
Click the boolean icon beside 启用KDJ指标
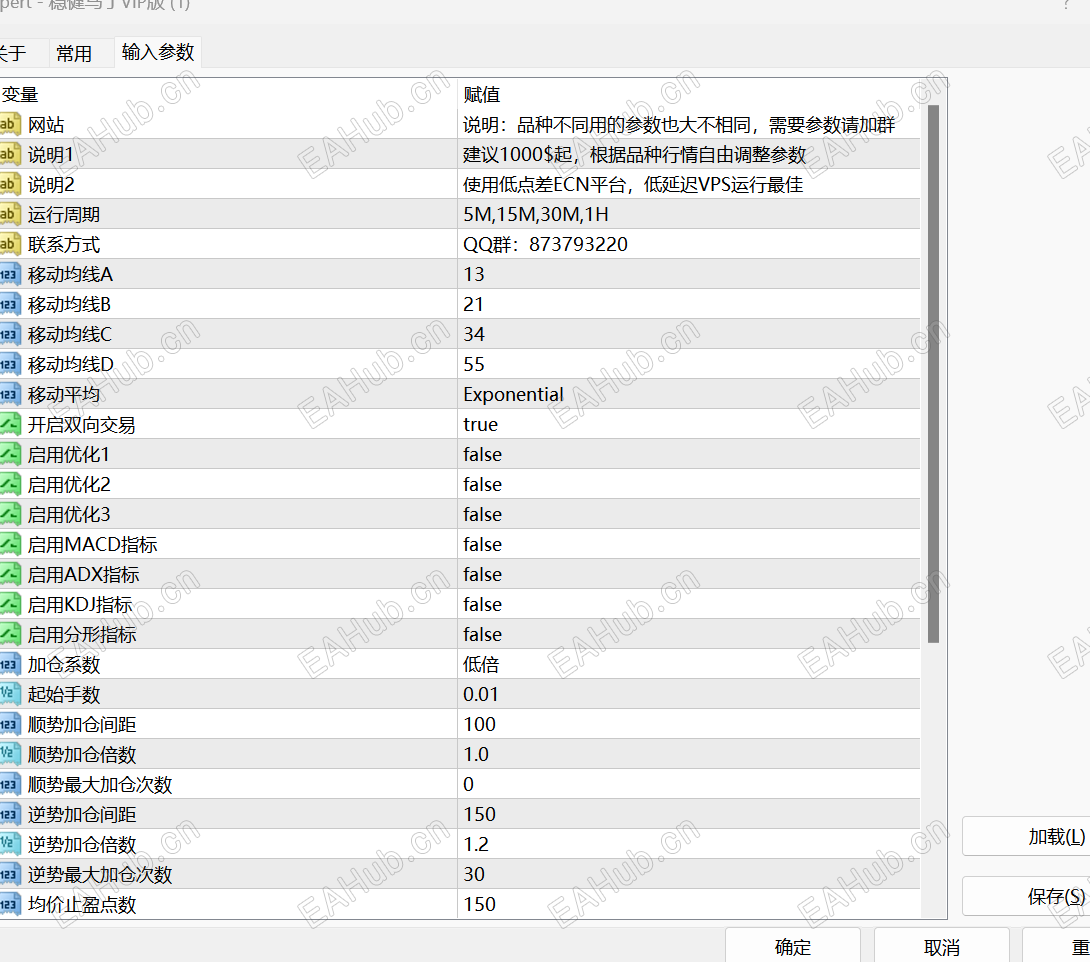9,604
